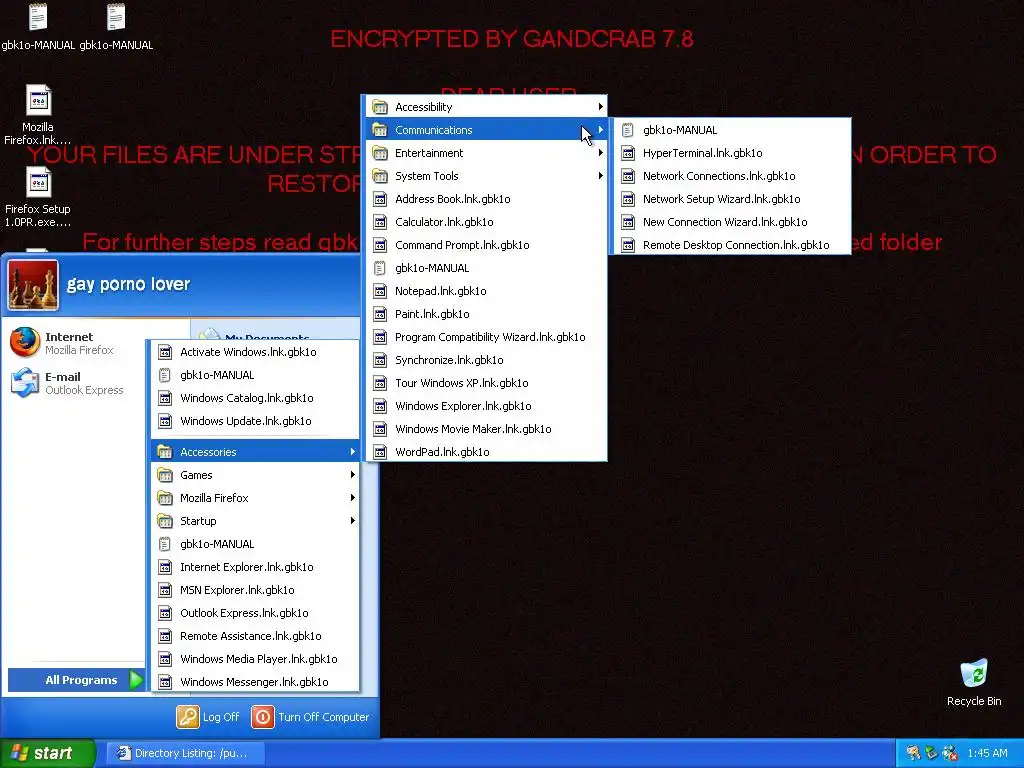Expand the Entertainment submenu arrow
This screenshot has height=768, width=1024.
tap(600, 153)
